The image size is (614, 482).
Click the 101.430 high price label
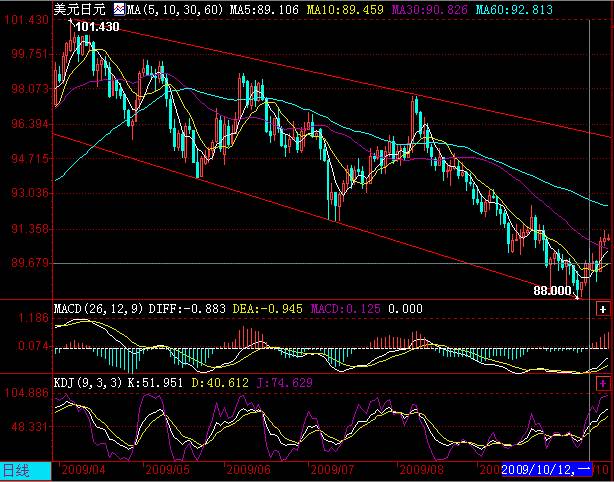tap(98, 27)
